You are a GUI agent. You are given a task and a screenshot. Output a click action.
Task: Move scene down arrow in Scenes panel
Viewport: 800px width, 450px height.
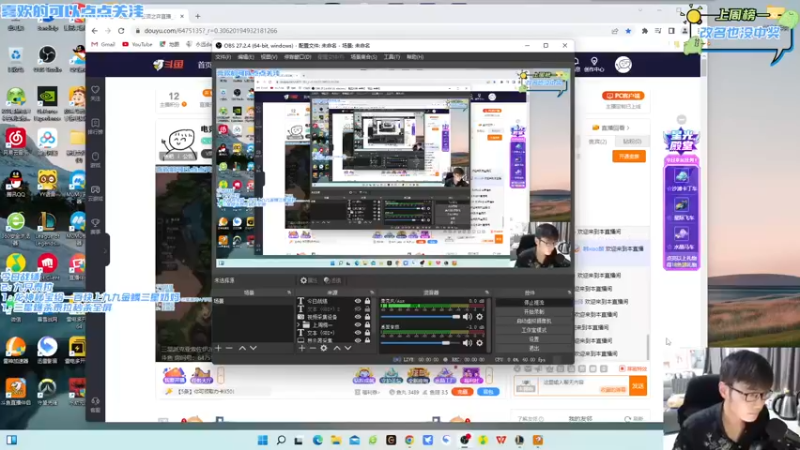click(x=253, y=348)
